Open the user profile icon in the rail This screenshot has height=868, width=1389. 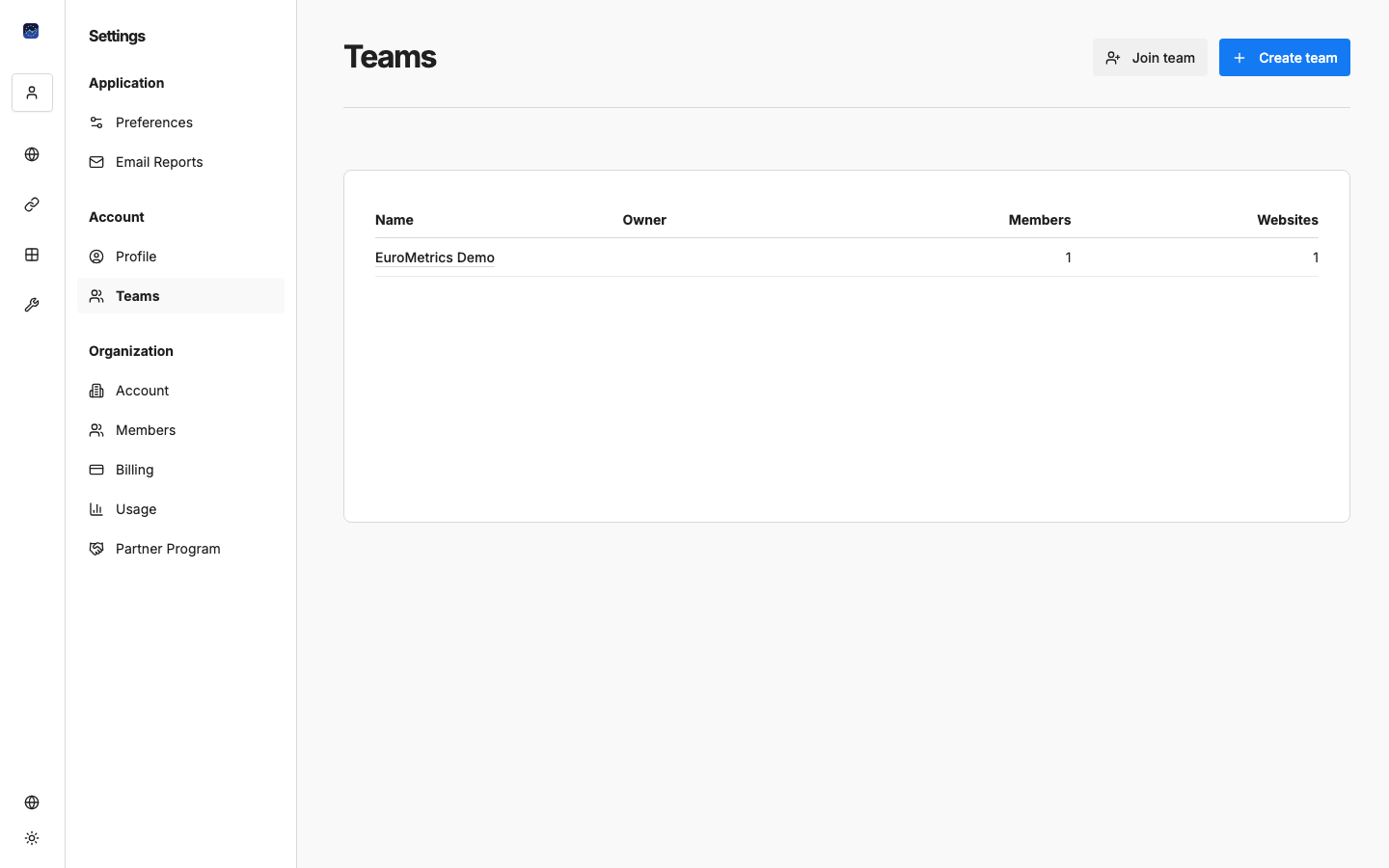pyautogui.click(x=32, y=93)
